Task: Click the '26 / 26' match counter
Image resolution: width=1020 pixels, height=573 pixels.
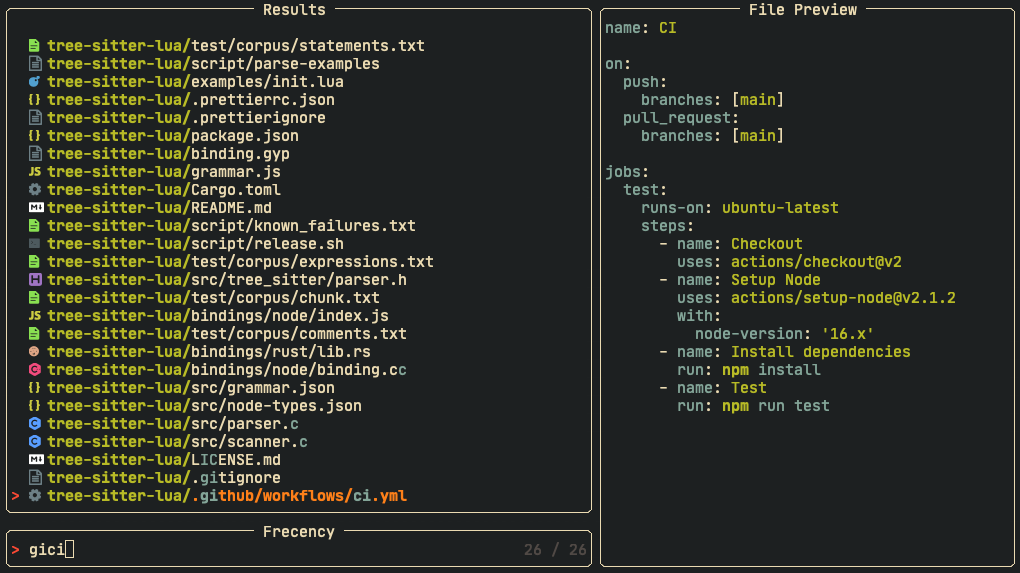Action: click(555, 550)
